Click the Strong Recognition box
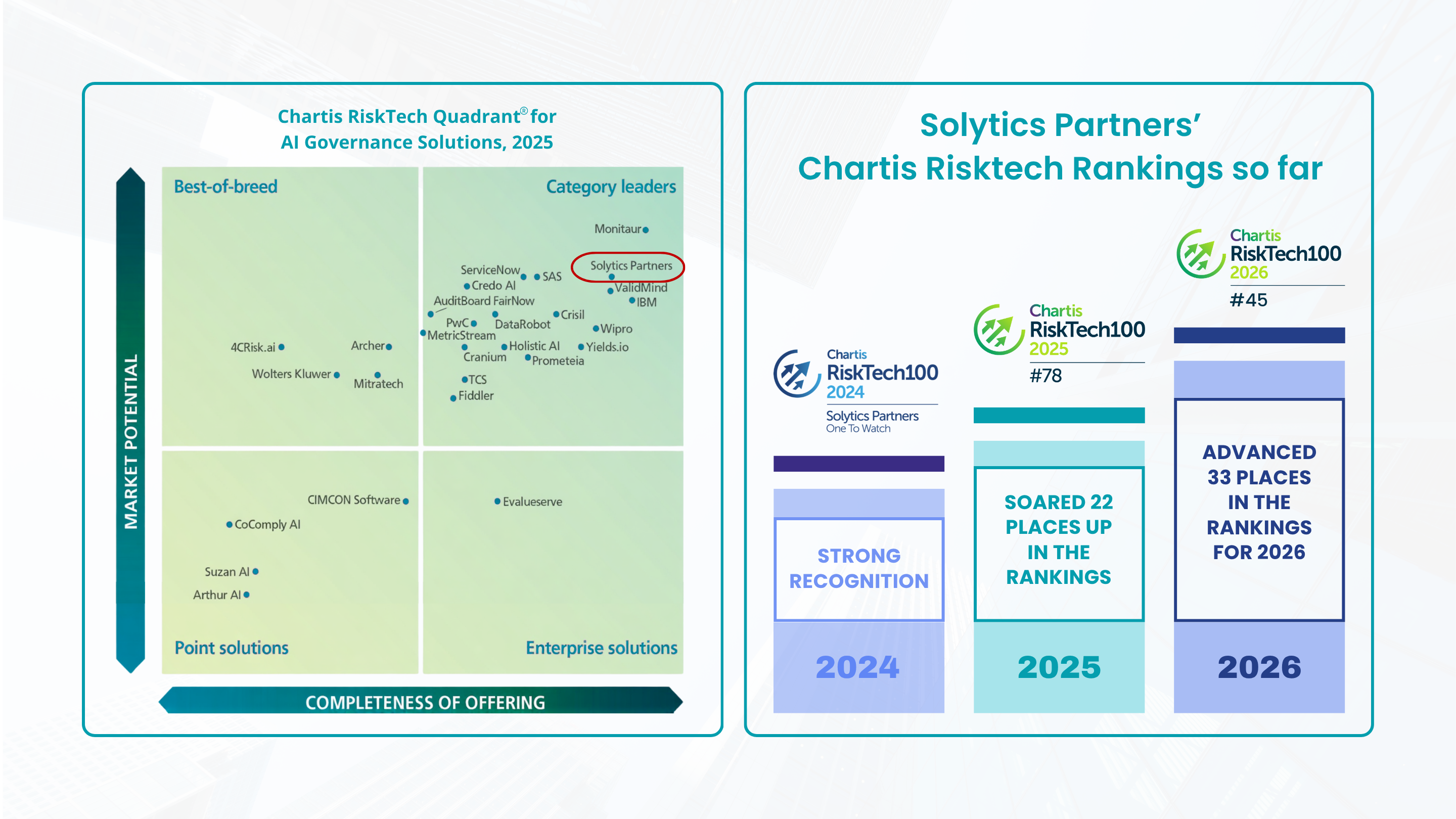The image size is (1456, 819). [858, 569]
